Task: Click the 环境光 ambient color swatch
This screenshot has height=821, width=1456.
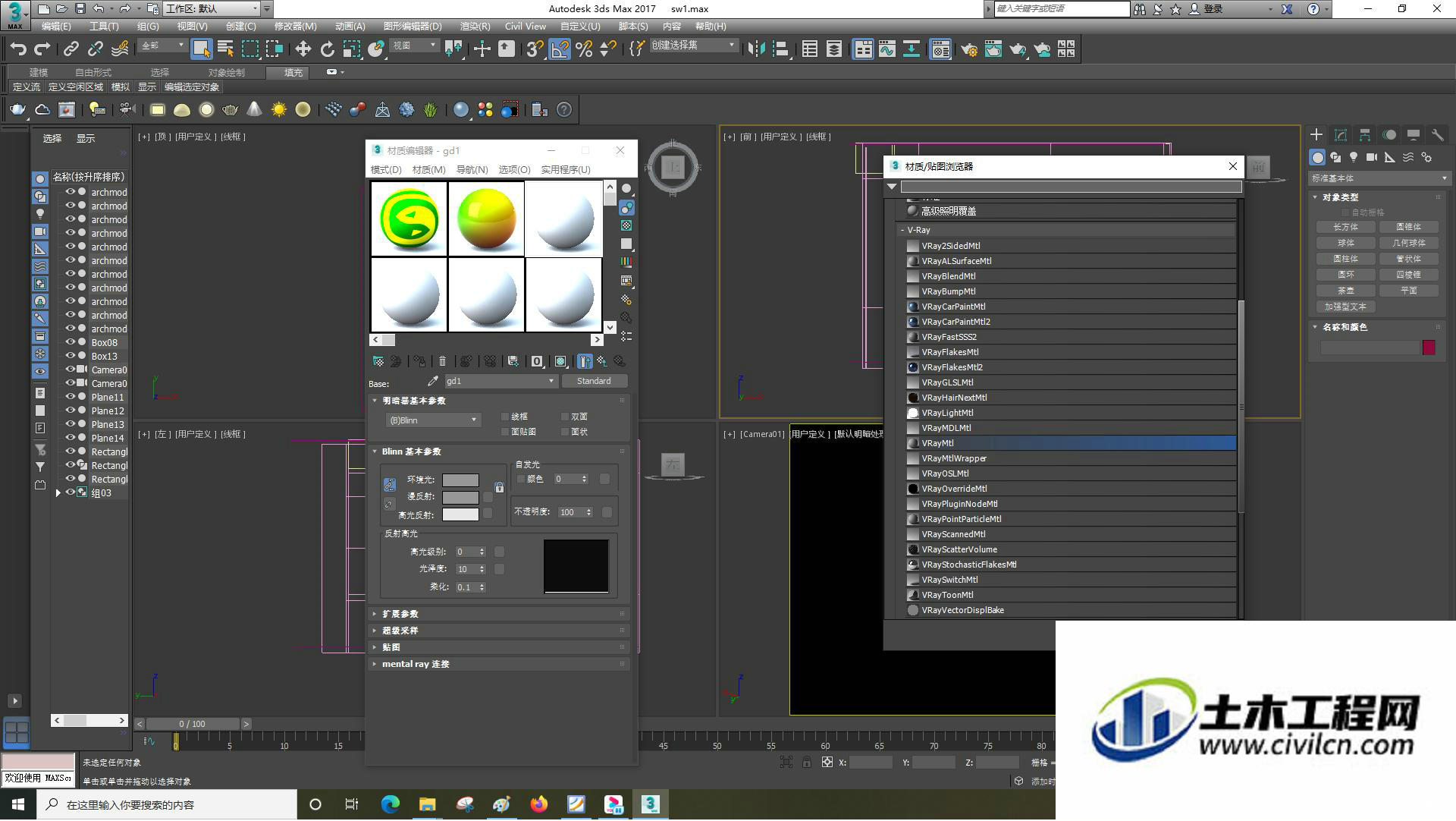Action: [x=460, y=480]
